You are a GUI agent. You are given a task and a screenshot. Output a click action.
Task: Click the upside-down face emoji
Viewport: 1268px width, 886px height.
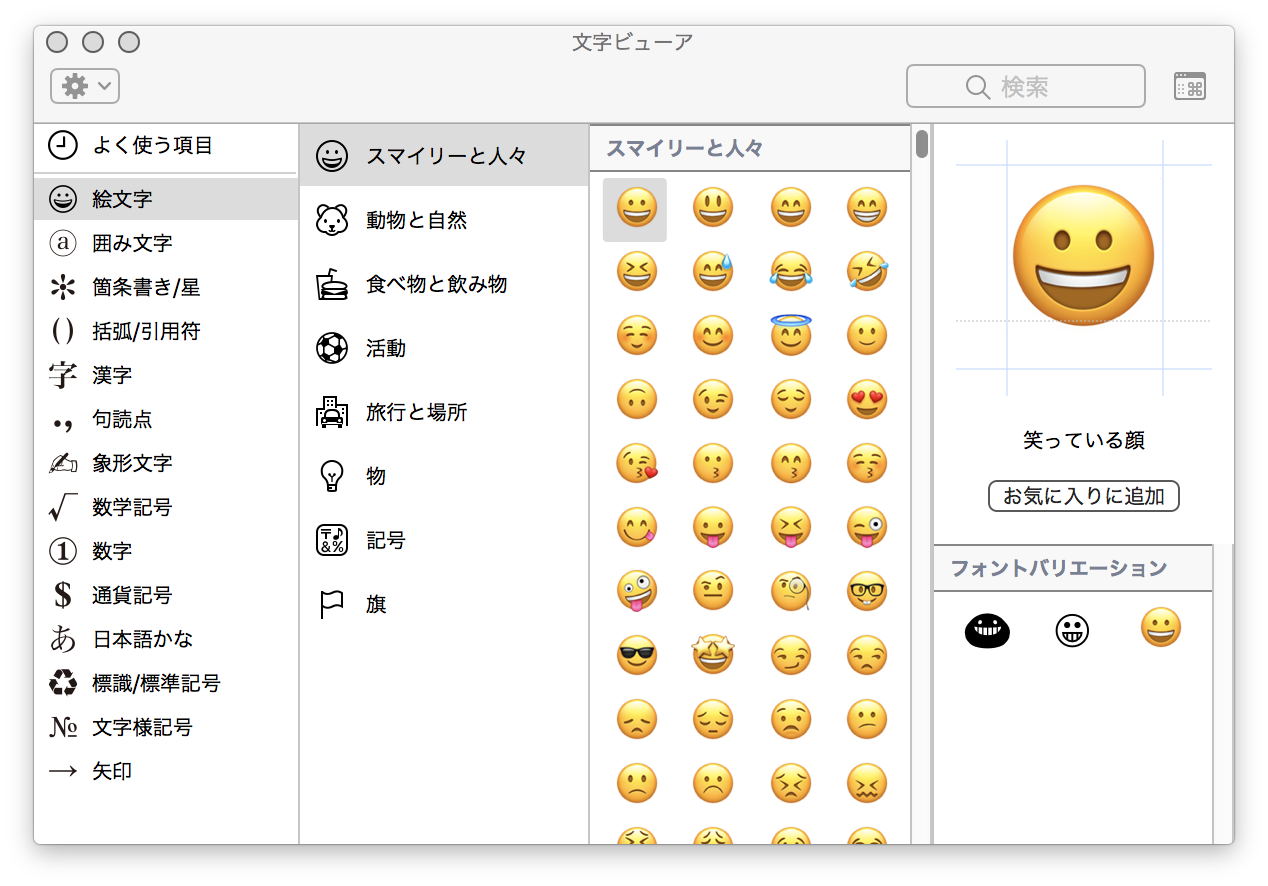click(635, 399)
